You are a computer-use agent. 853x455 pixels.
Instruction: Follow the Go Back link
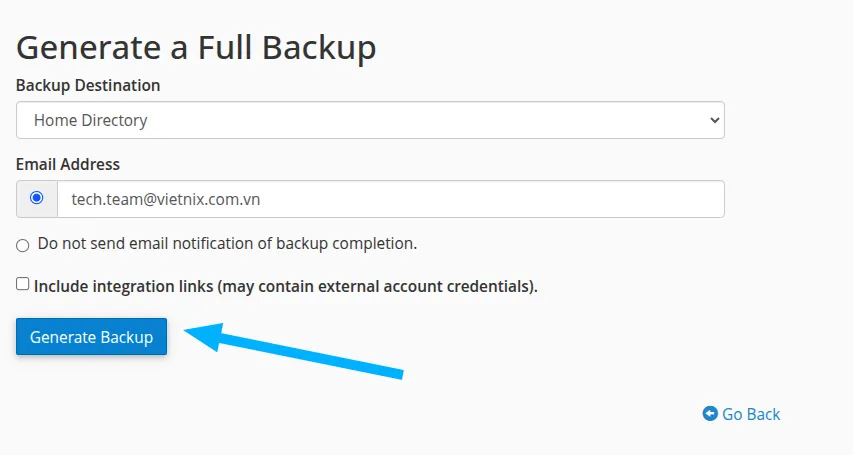(x=751, y=414)
